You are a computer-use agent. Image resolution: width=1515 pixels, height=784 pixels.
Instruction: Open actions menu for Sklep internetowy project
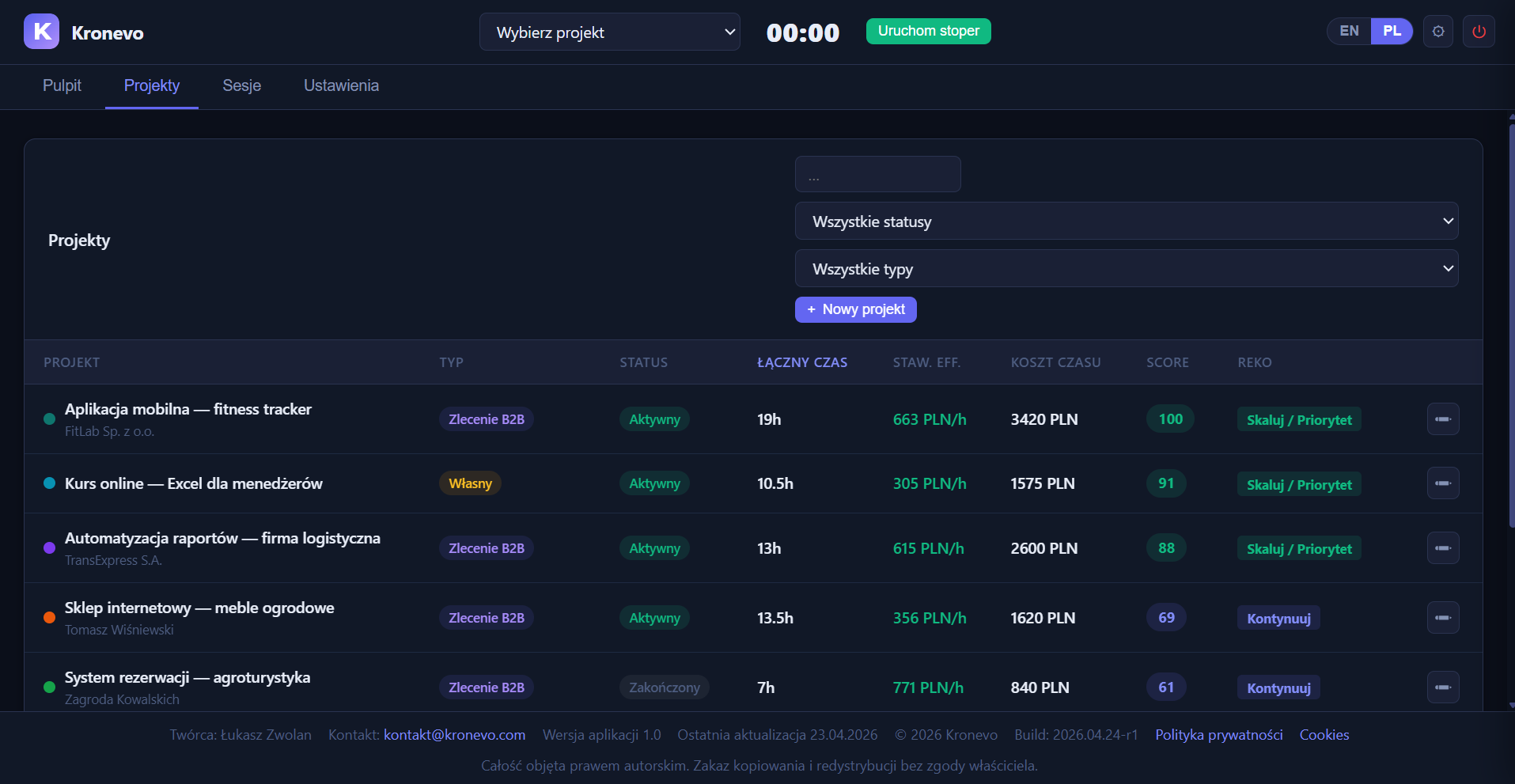[1443, 618]
